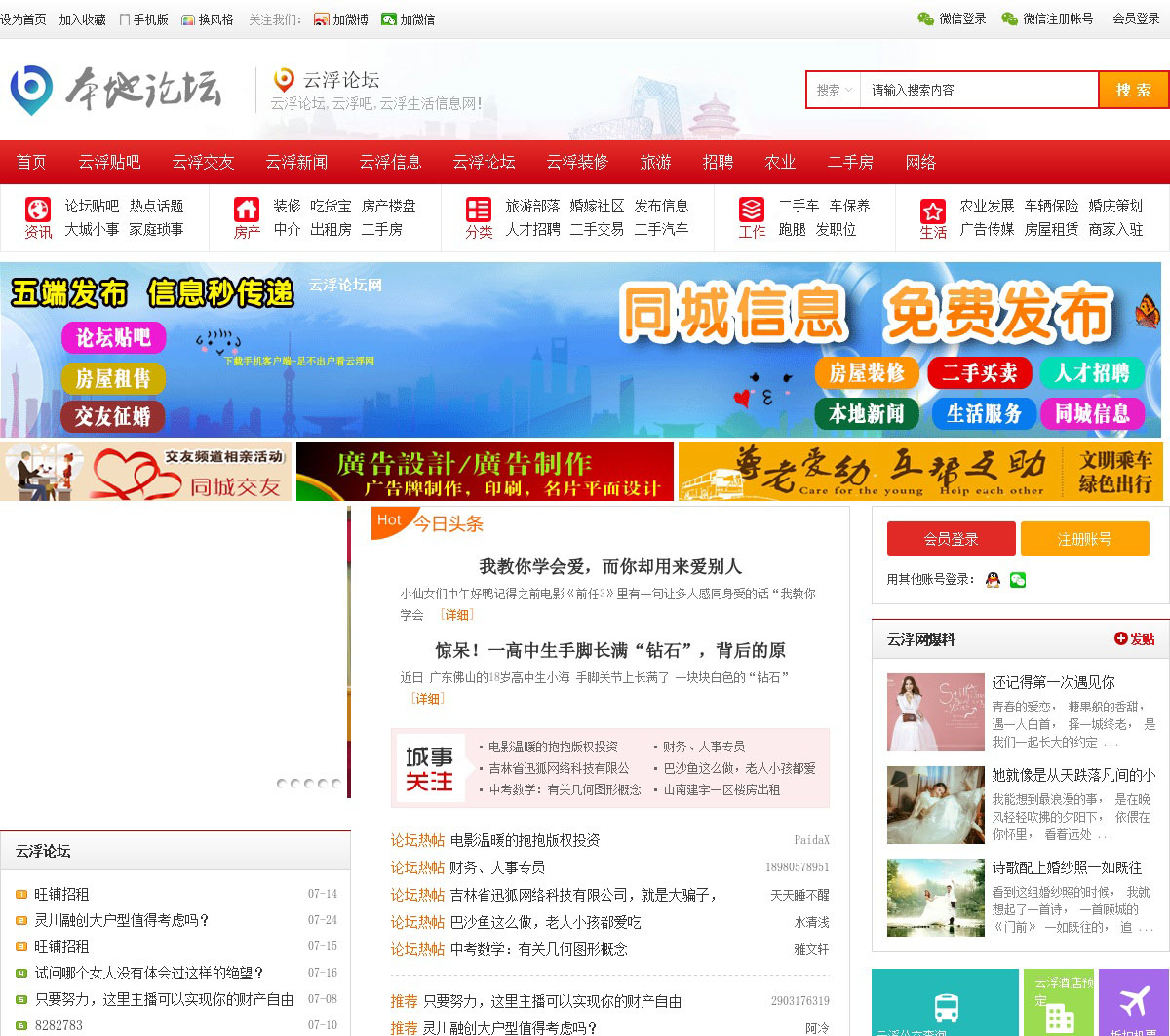Screen dimensions: 1170x1036
Task: Open 云浮交友 in the navigation bar
Action: tap(203, 162)
